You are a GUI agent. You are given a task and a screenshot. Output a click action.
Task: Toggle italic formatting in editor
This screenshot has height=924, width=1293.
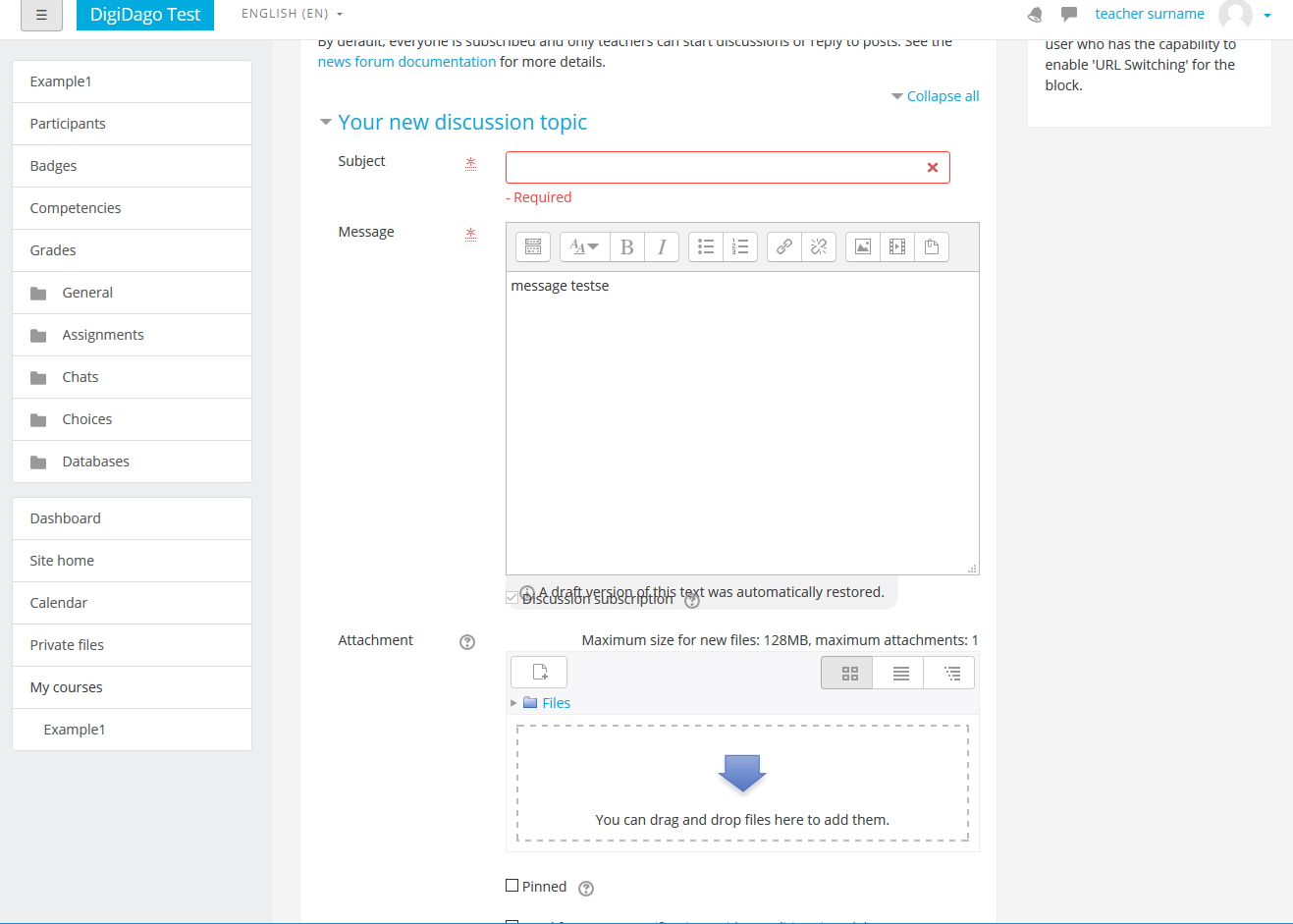tap(662, 246)
